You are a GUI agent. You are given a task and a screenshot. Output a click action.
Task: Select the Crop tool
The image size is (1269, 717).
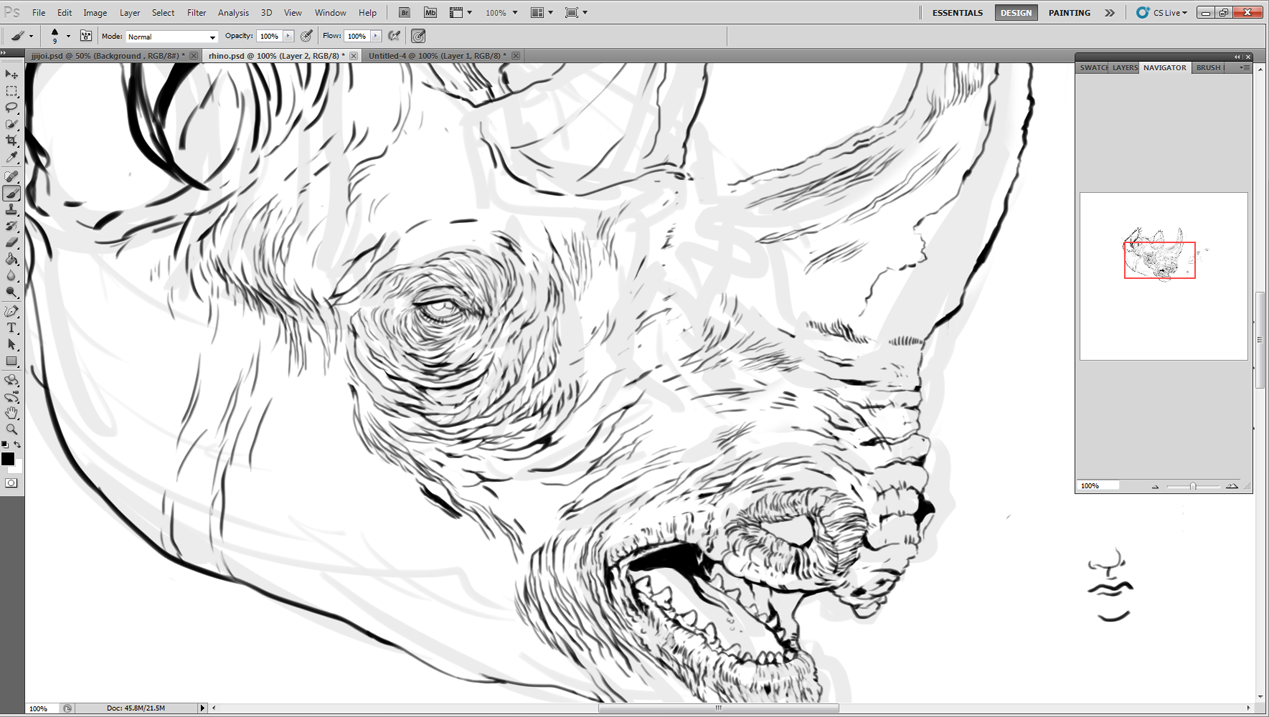[x=12, y=141]
